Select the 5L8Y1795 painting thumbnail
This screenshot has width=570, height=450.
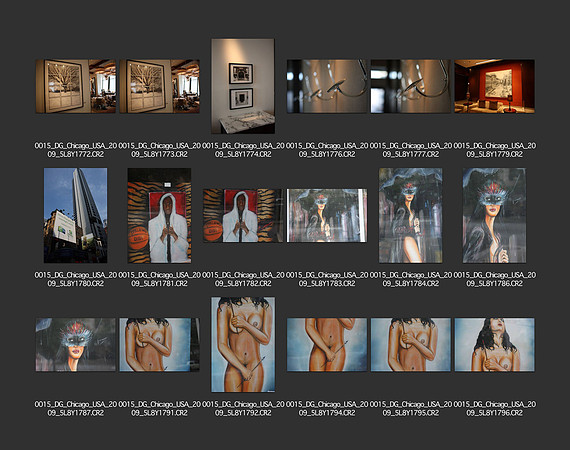[411, 345]
